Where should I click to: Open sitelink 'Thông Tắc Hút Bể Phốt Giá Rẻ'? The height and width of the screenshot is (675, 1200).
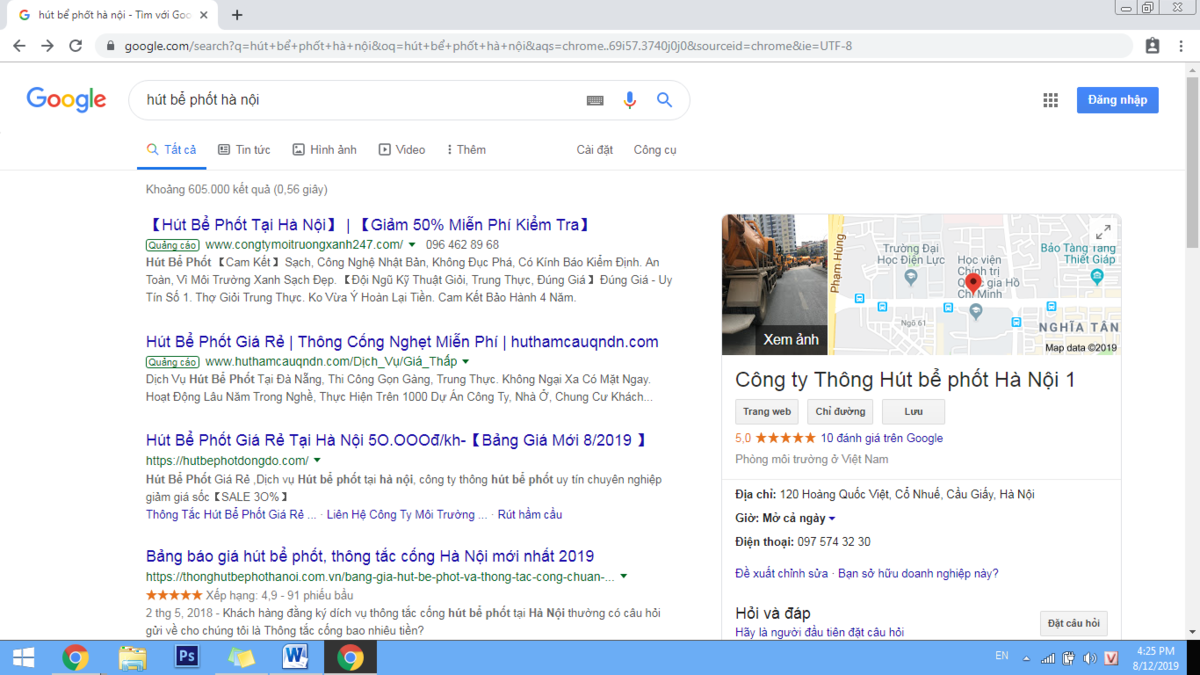click(231, 515)
